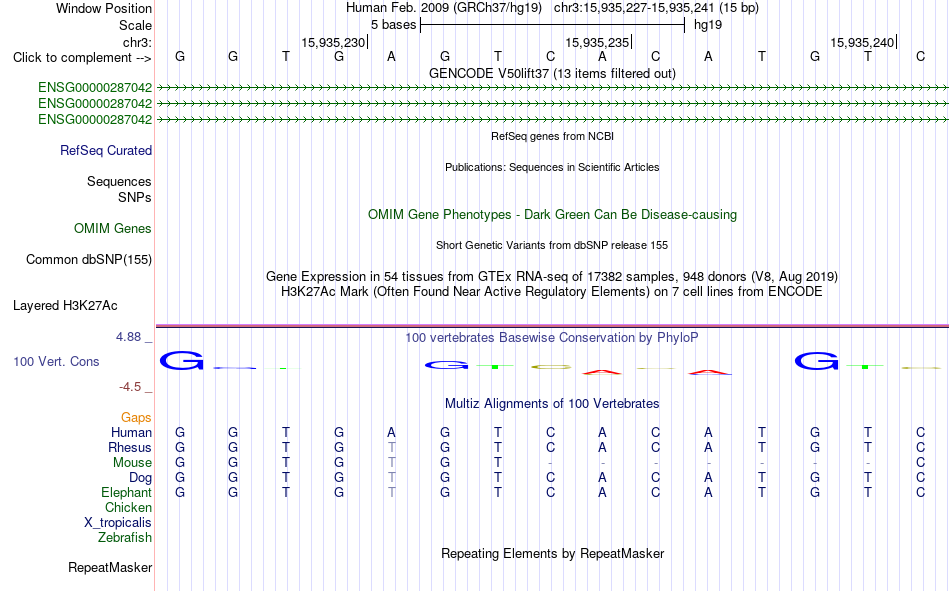Click the GTEx Gene Expression track title
This screenshot has width=950, height=591.
tap(553, 276)
